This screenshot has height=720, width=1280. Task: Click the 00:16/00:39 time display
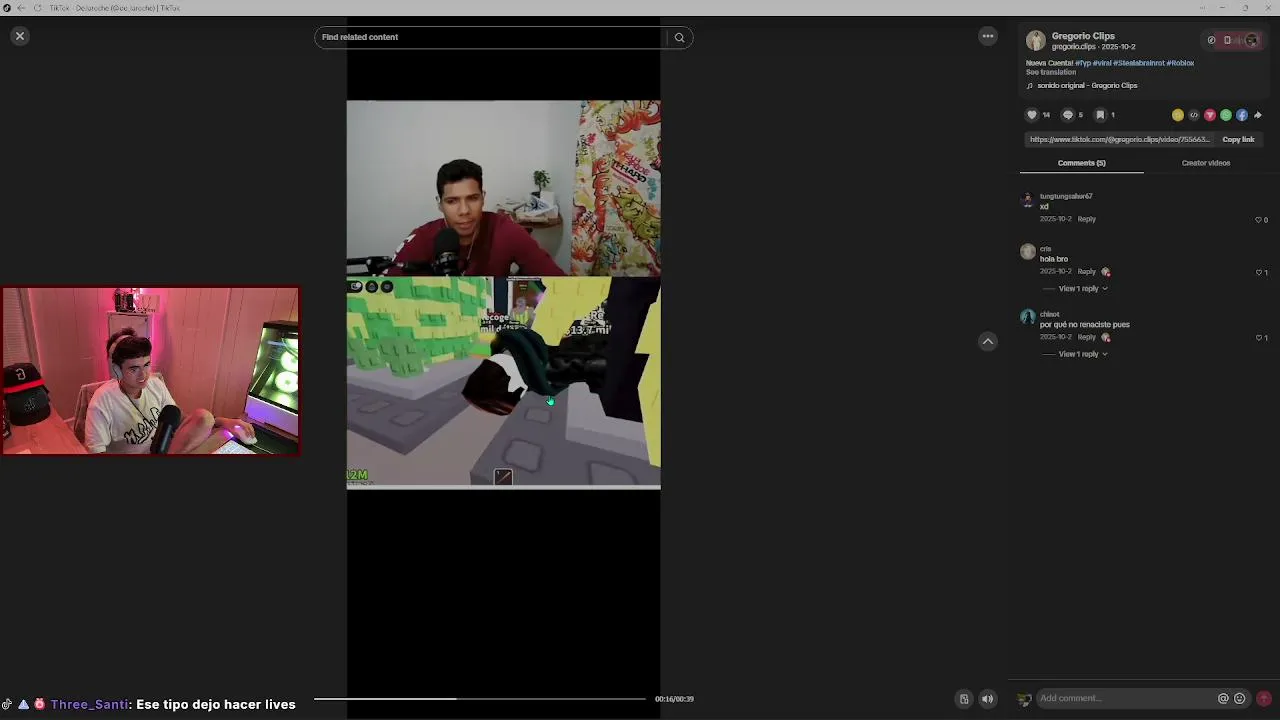674,699
